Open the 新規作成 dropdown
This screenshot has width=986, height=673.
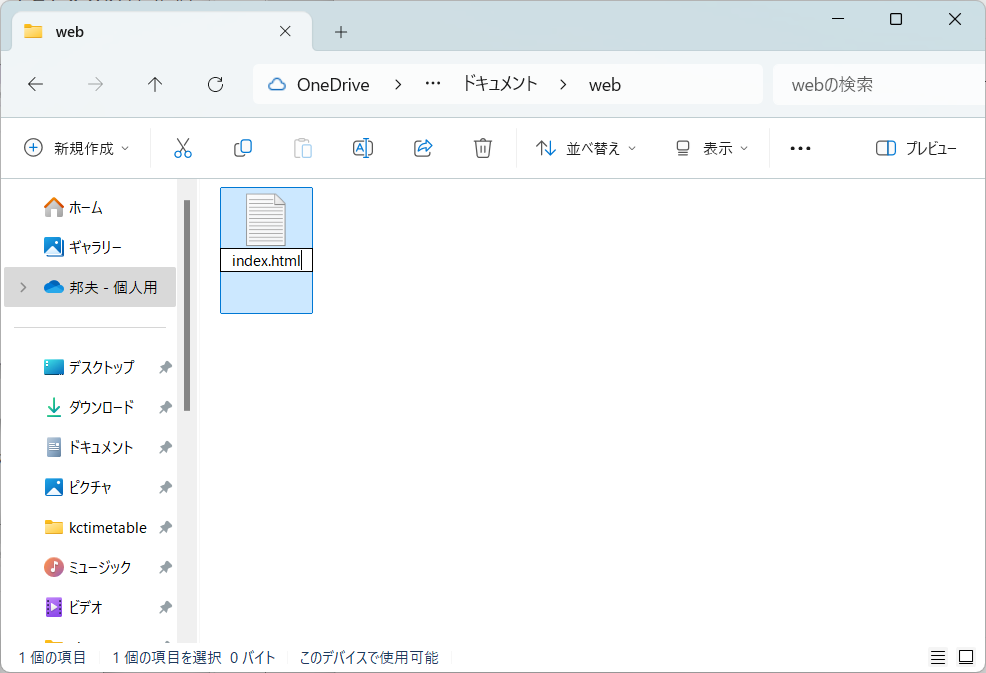click(x=77, y=147)
